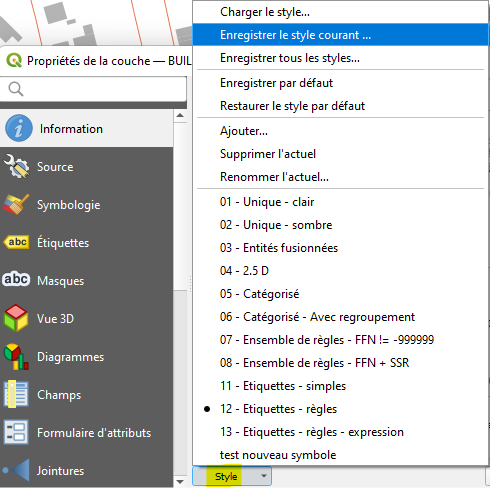Click Enregistrer par défaut
Viewport: 490px width, 488px height.
(340, 83)
